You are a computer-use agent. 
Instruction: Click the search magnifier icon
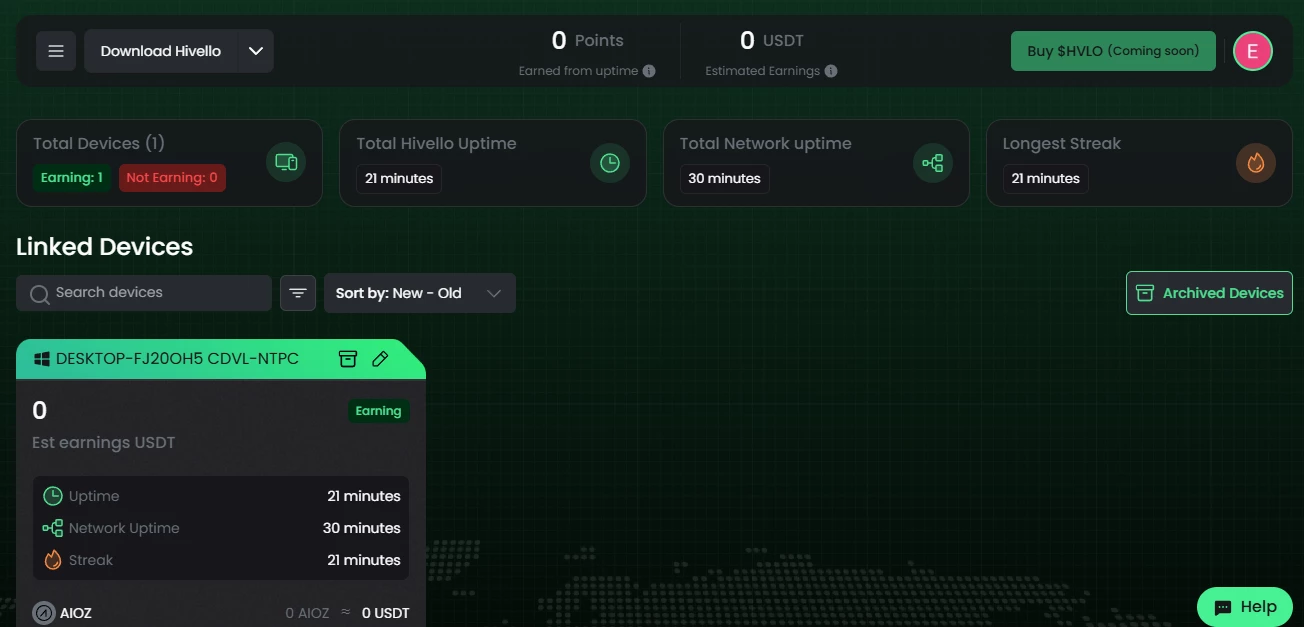(40, 294)
